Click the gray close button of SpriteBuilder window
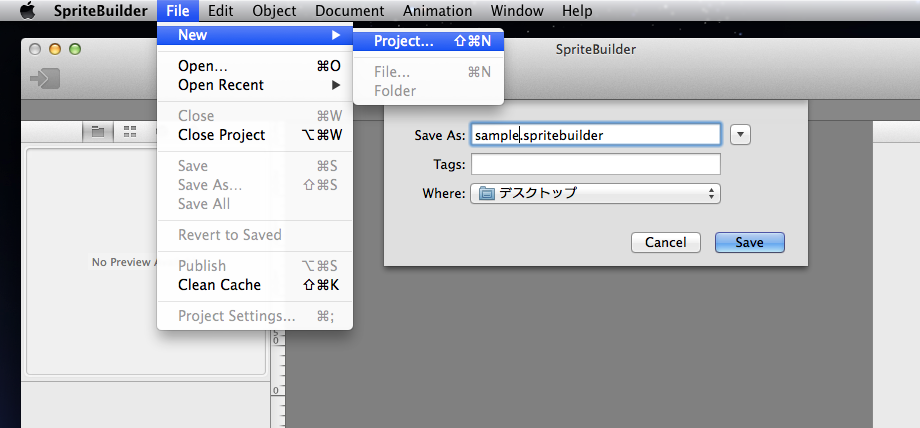 click(35, 49)
